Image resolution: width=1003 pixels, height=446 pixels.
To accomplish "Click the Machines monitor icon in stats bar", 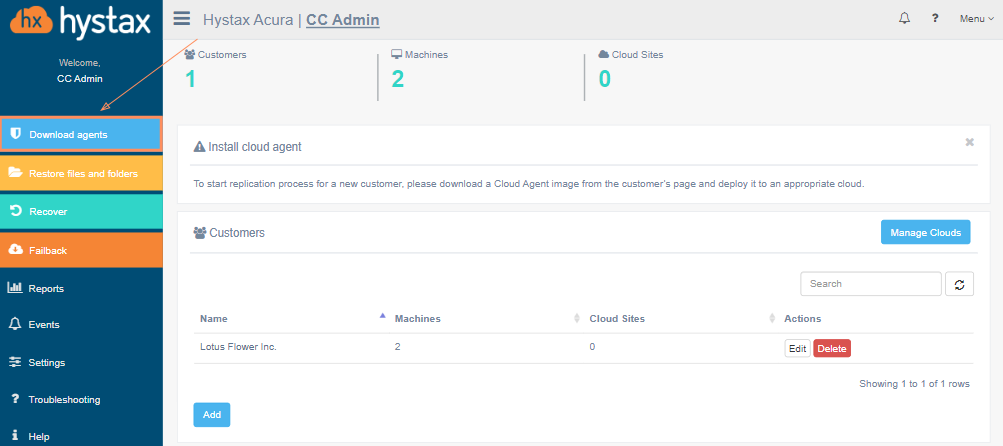I will [x=397, y=54].
